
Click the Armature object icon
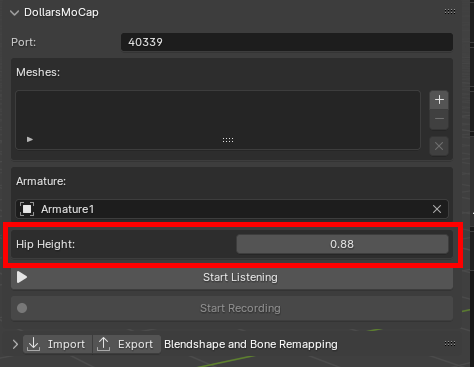27,209
